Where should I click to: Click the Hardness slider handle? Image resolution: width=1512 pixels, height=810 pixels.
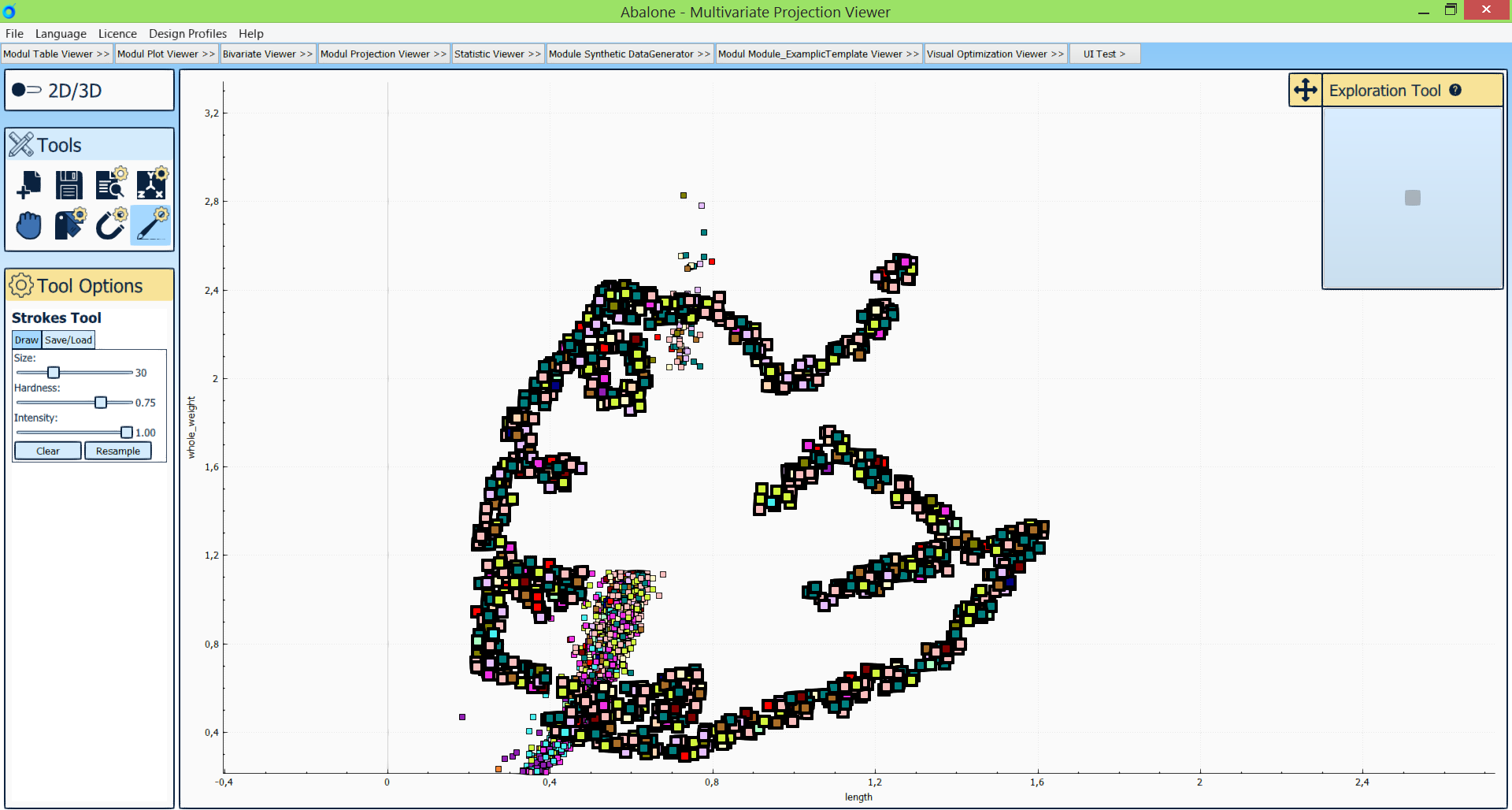101,403
